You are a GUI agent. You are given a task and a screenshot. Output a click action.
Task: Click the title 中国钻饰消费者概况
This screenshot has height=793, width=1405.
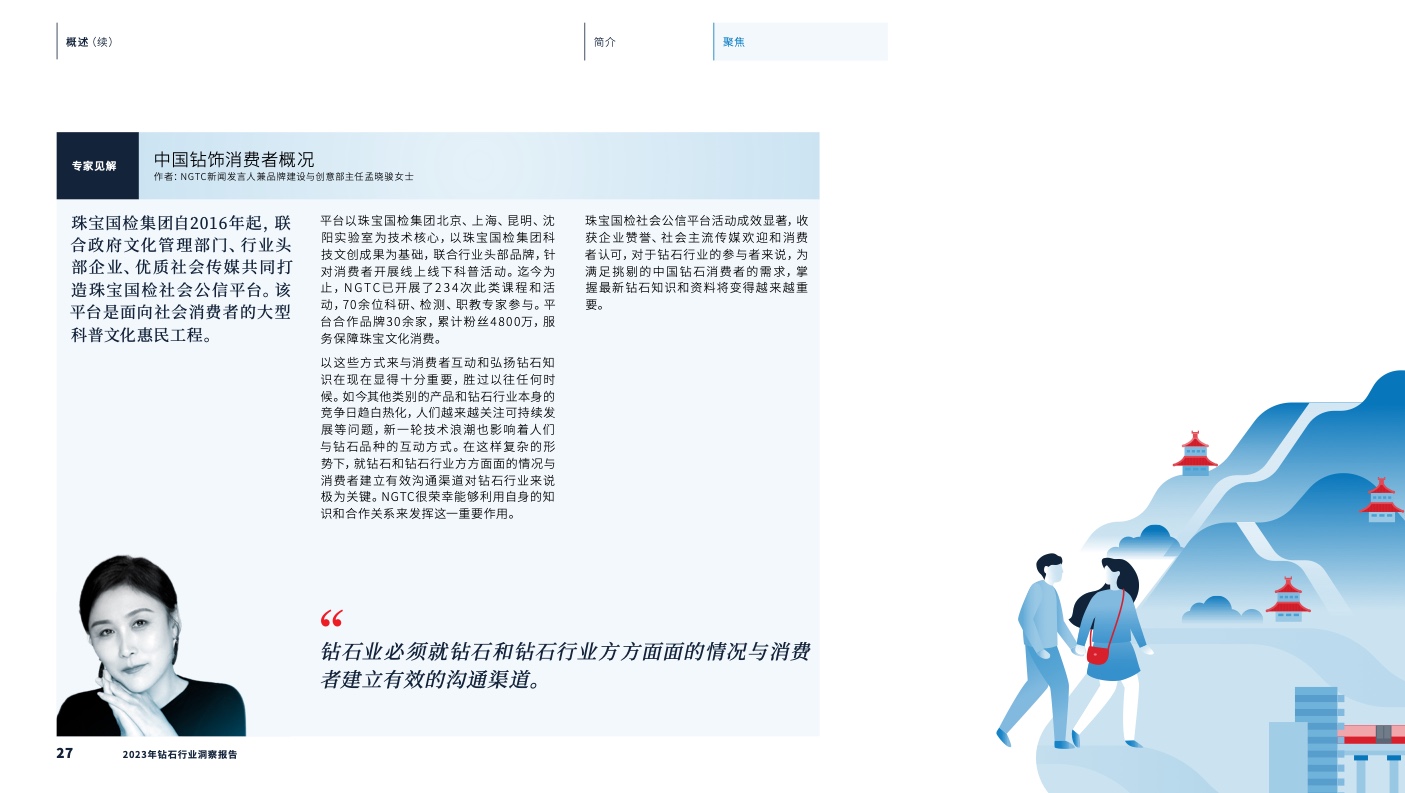coord(234,159)
